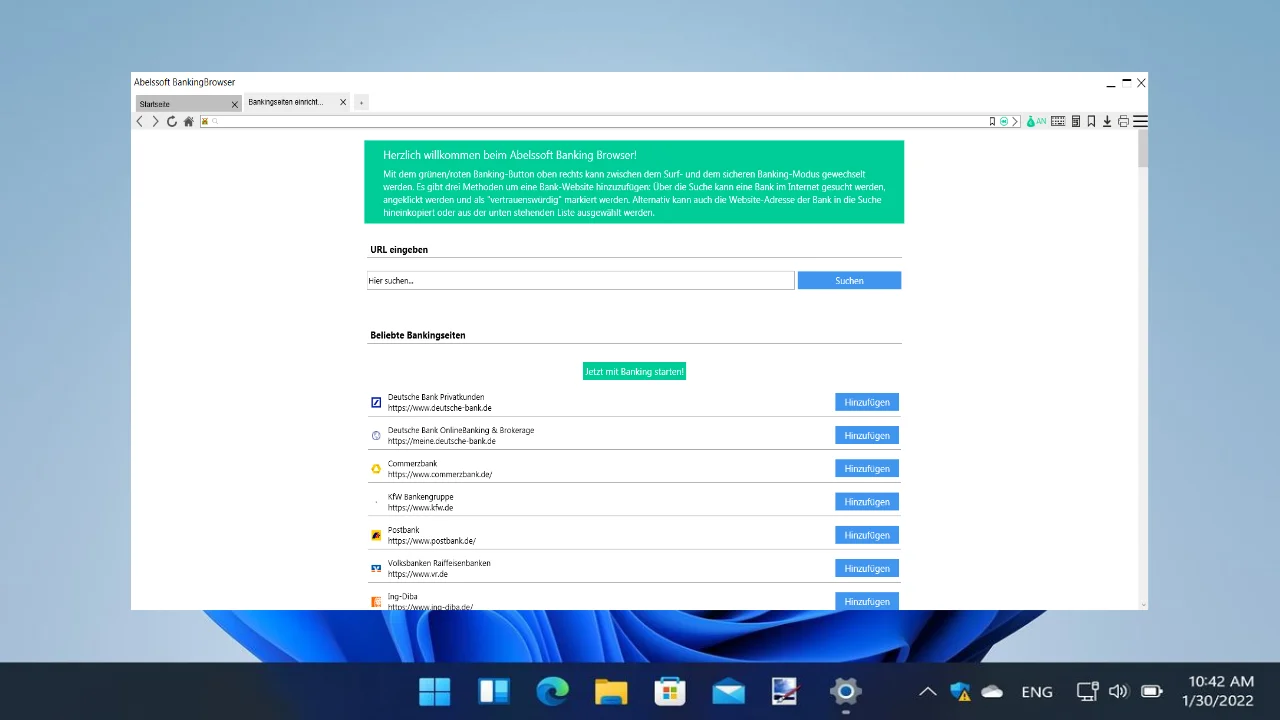Click the 'Beliebte Bankingseiten' heading

tap(417, 335)
